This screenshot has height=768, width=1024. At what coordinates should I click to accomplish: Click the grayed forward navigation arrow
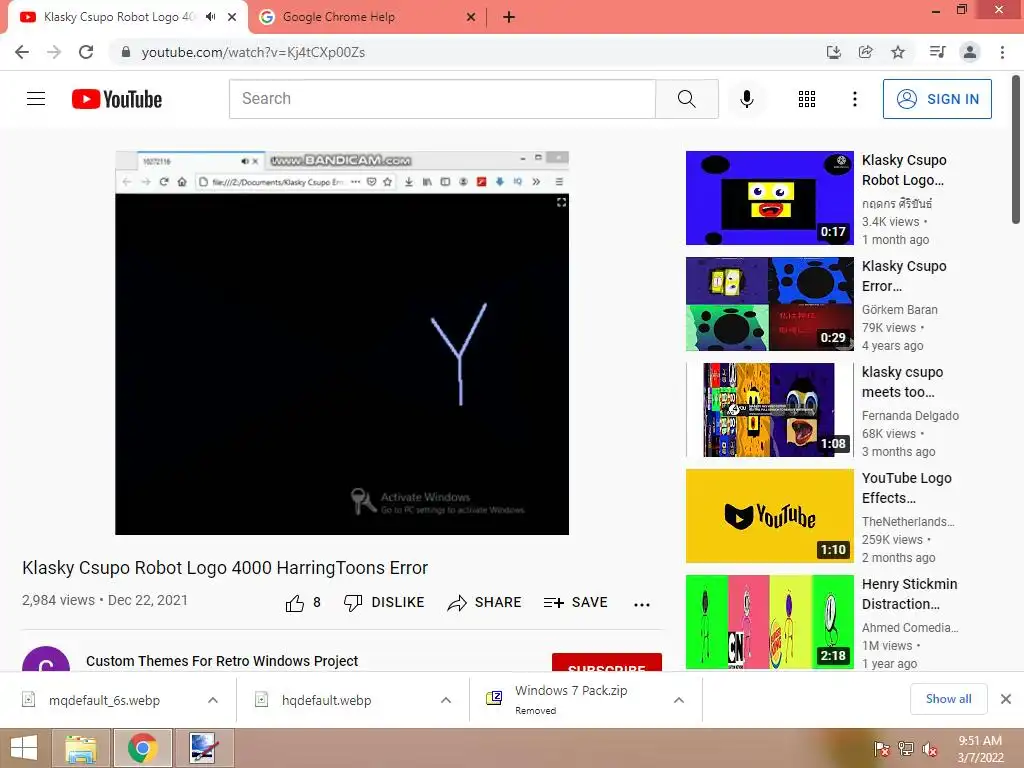(x=54, y=52)
